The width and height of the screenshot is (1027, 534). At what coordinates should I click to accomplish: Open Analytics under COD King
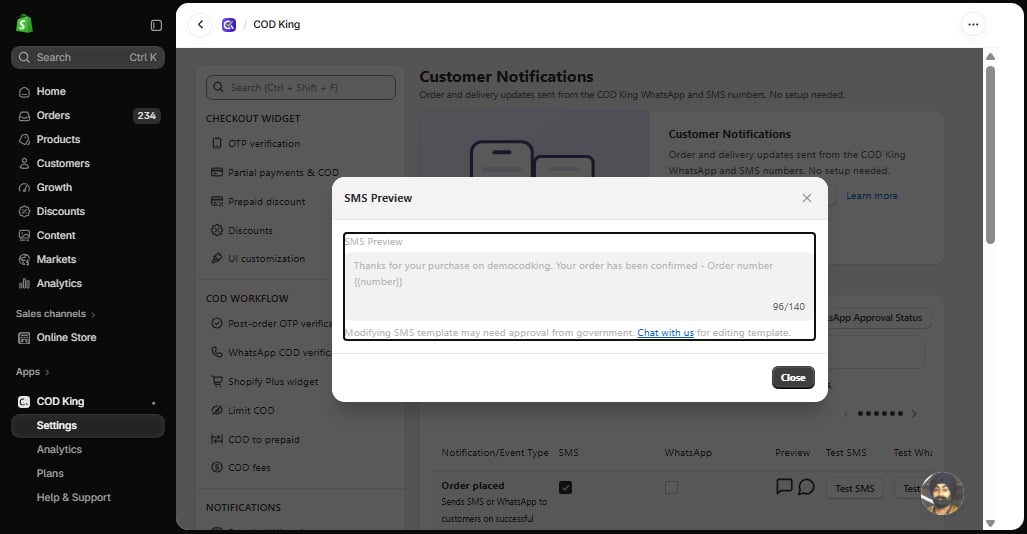click(59, 449)
